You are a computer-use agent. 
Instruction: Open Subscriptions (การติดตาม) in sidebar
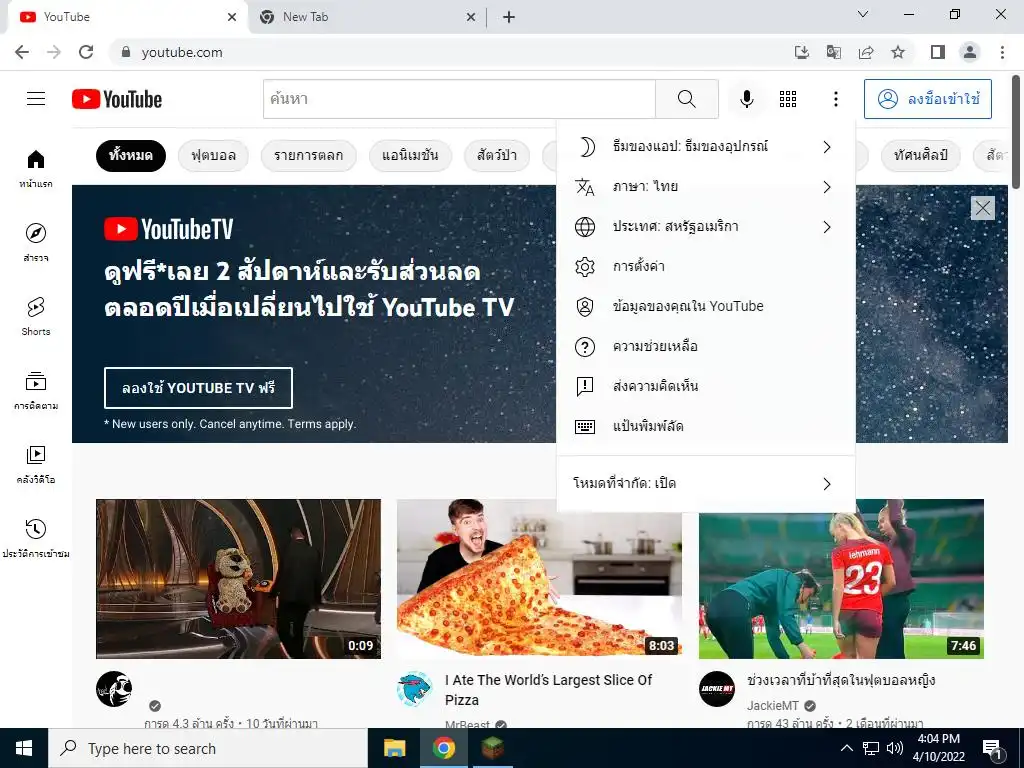[x=36, y=391]
